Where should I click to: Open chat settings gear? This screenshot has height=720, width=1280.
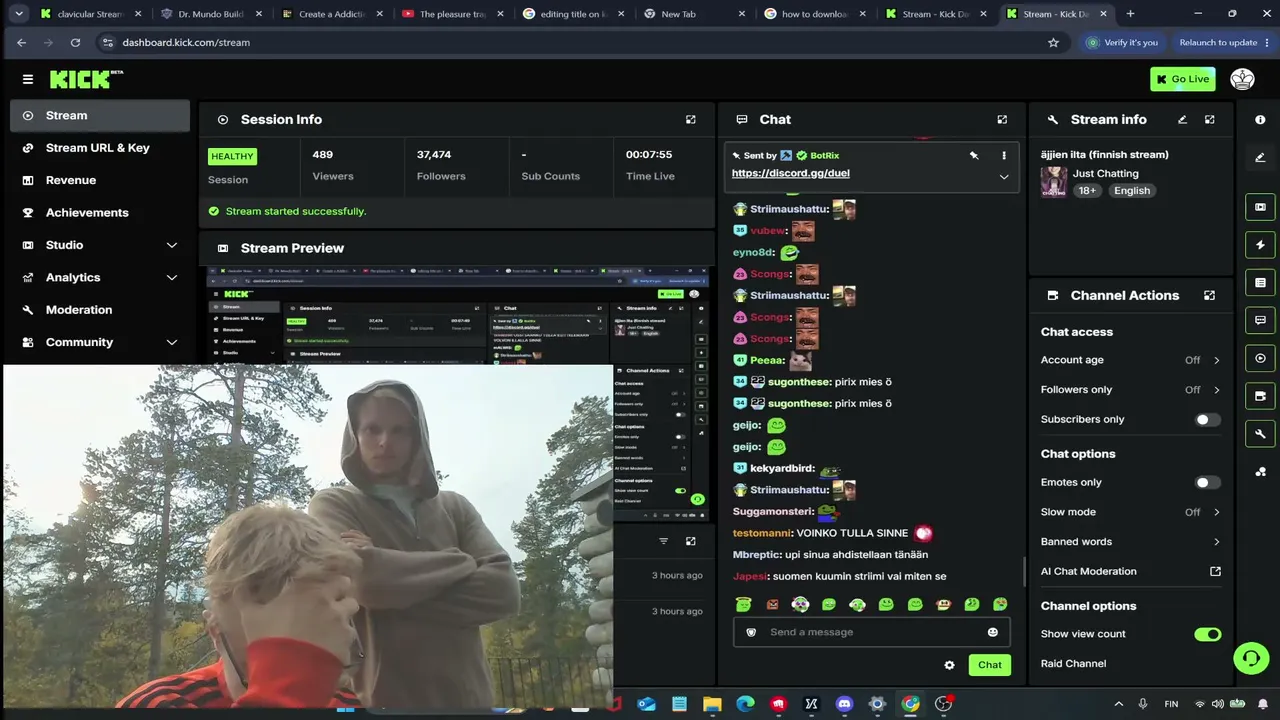[949, 665]
